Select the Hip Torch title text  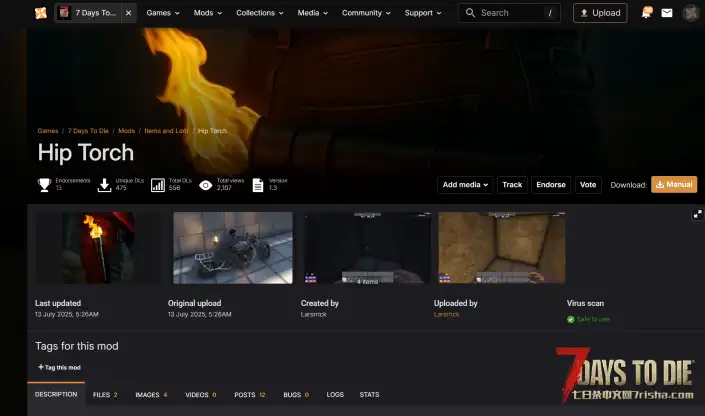pyautogui.click(x=86, y=153)
